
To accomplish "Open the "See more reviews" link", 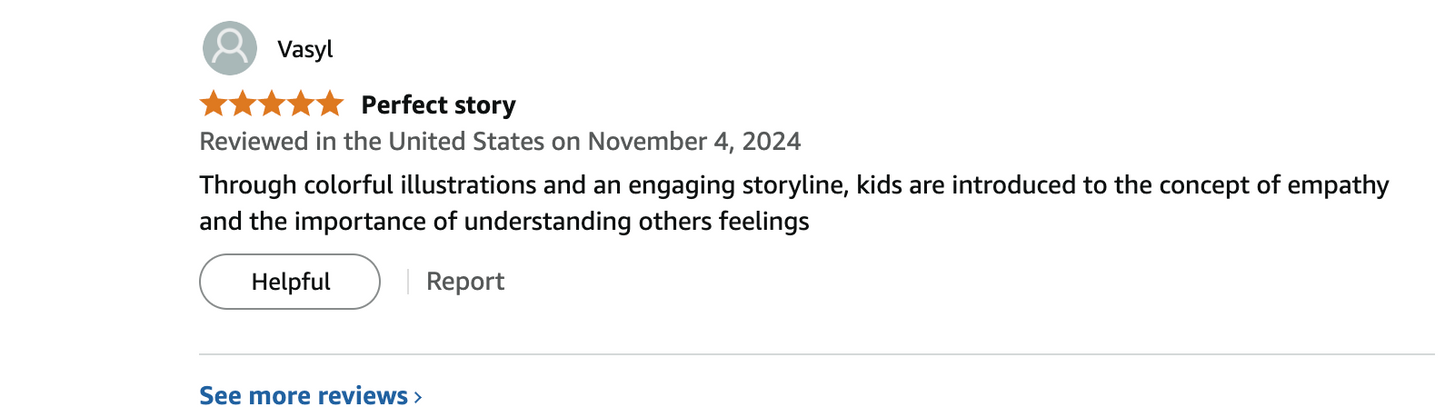I will [x=303, y=396].
